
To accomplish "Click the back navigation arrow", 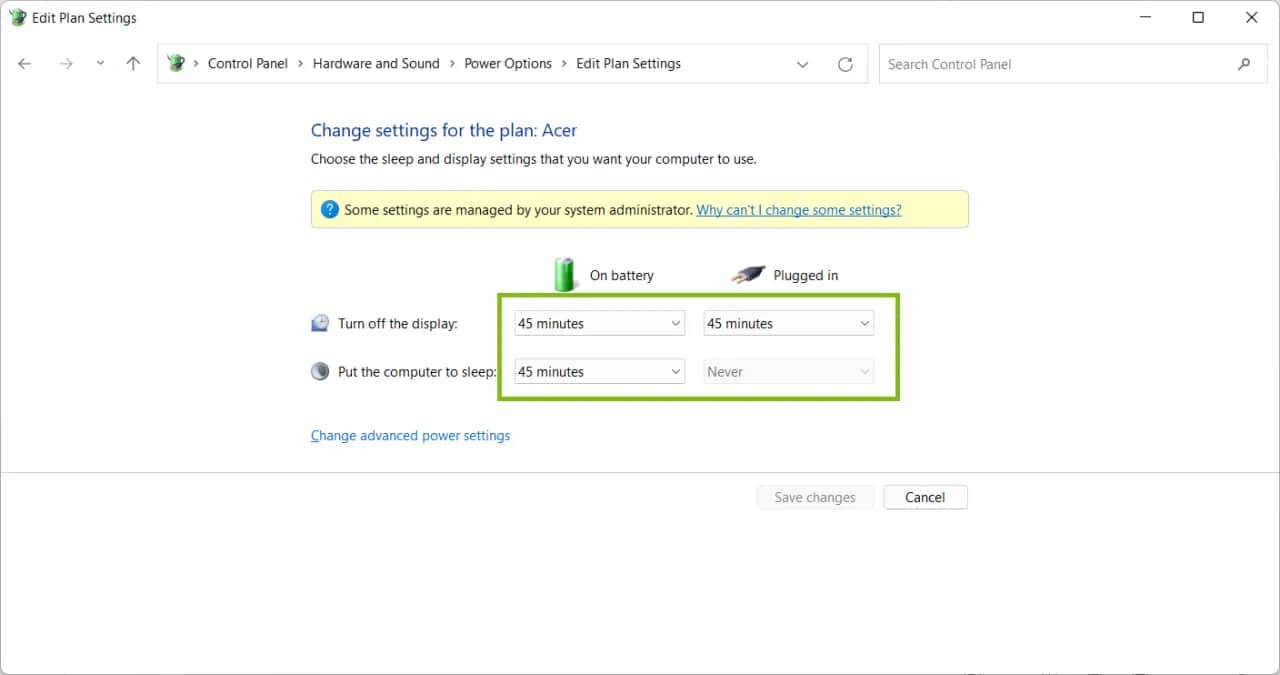I will pyautogui.click(x=24, y=63).
